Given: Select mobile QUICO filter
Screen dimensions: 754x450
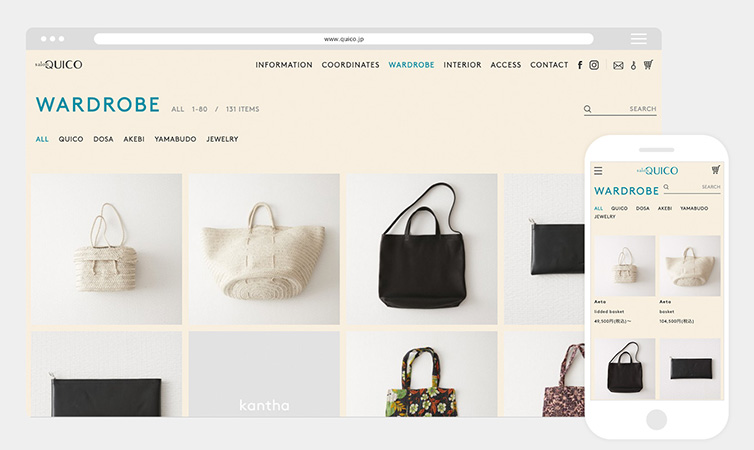Looking at the screenshot, I should coord(619,209).
